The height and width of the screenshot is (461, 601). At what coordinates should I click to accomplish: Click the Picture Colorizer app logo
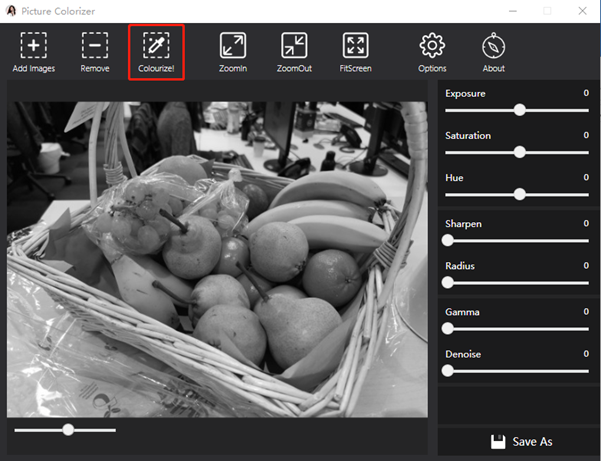coord(11,11)
